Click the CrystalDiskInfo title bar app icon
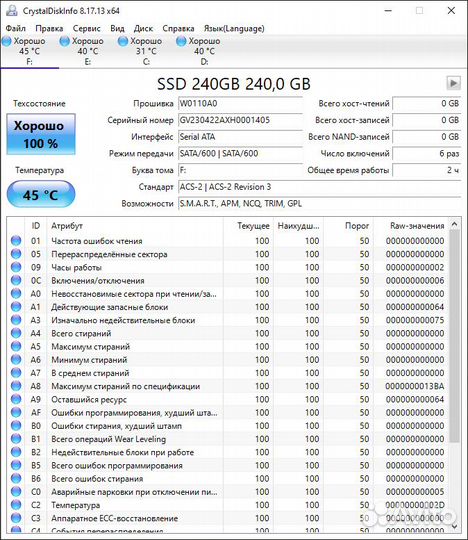 [x=12, y=10]
